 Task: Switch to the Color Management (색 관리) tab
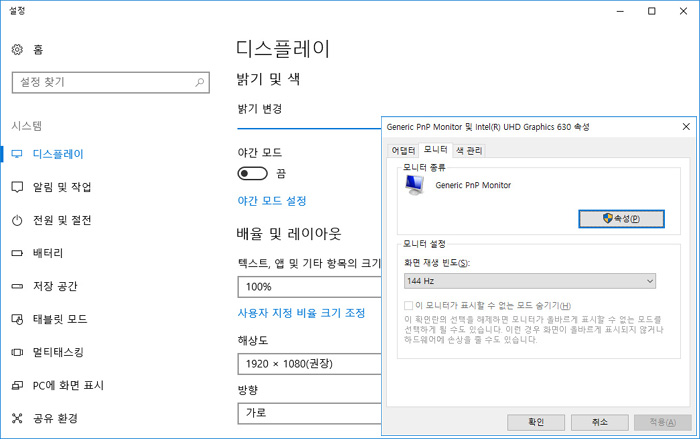click(469, 150)
